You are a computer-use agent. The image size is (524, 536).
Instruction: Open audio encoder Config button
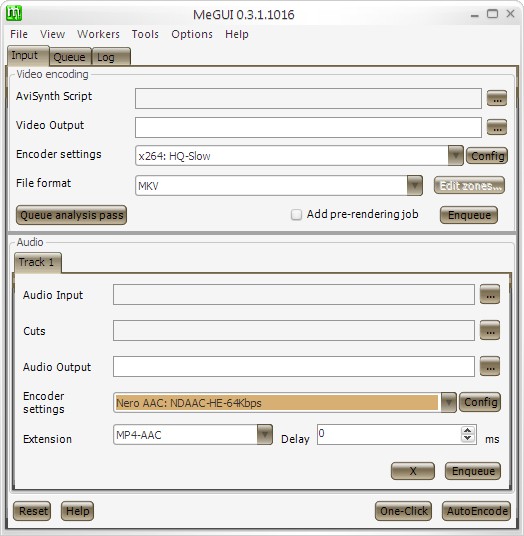(x=480, y=402)
